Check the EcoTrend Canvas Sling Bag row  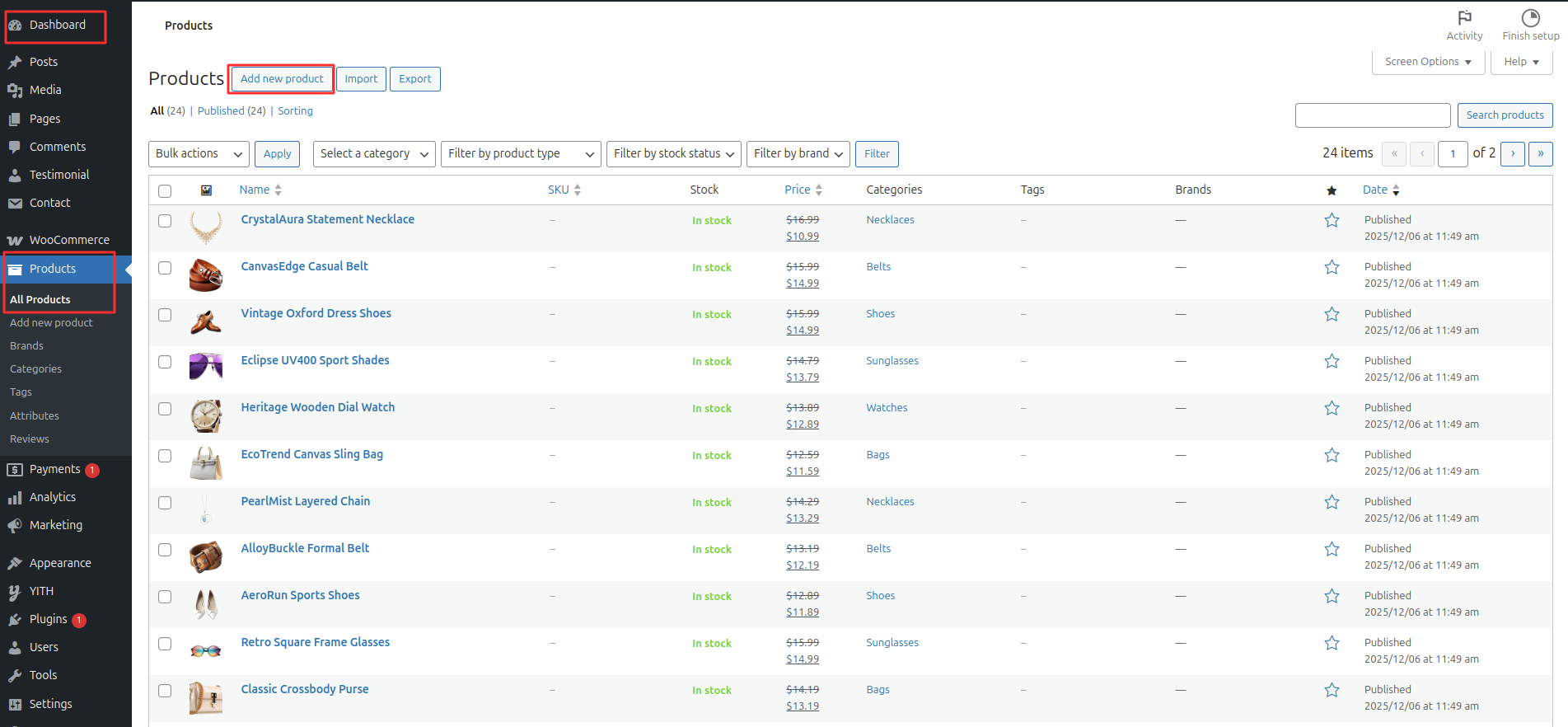(x=165, y=456)
